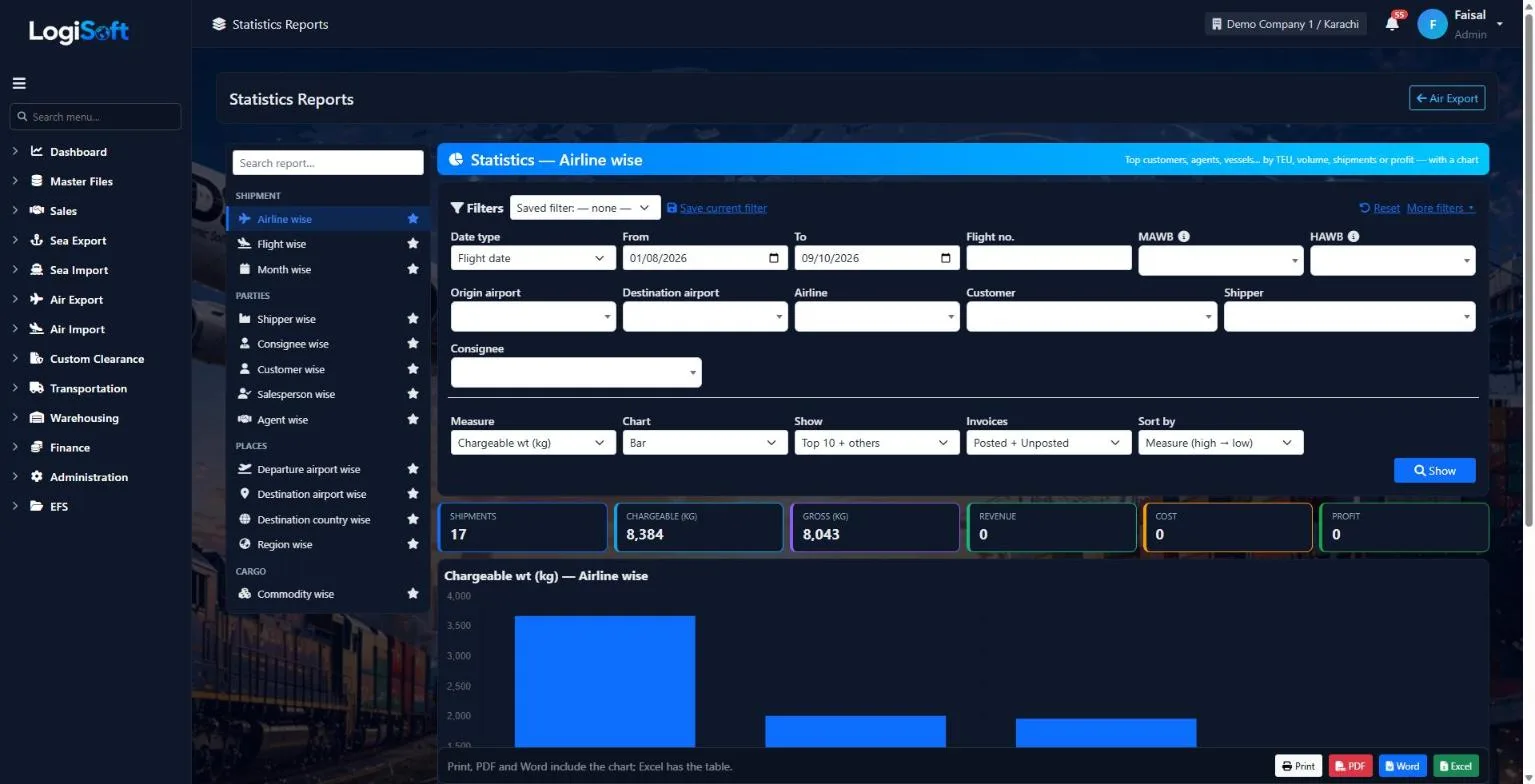The height and width of the screenshot is (784, 1535).
Task: Select Salesperson wise report
Action: click(x=296, y=395)
